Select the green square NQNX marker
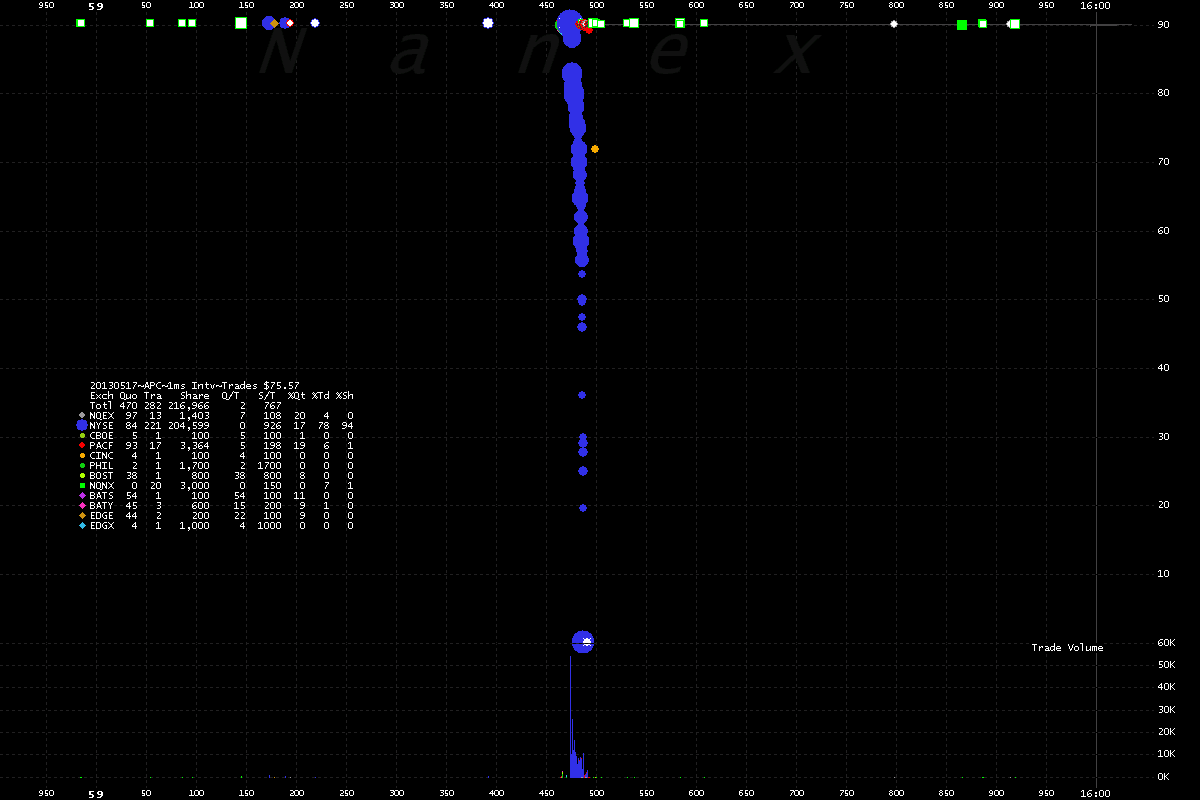This screenshot has height=800, width=1200. [x=82, y=485]
